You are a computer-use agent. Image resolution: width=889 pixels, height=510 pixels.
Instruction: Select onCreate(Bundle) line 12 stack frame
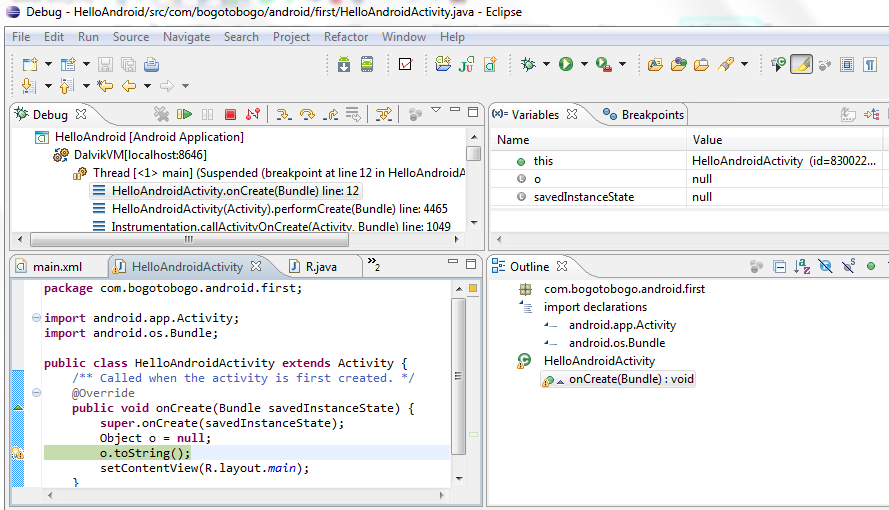226,190
